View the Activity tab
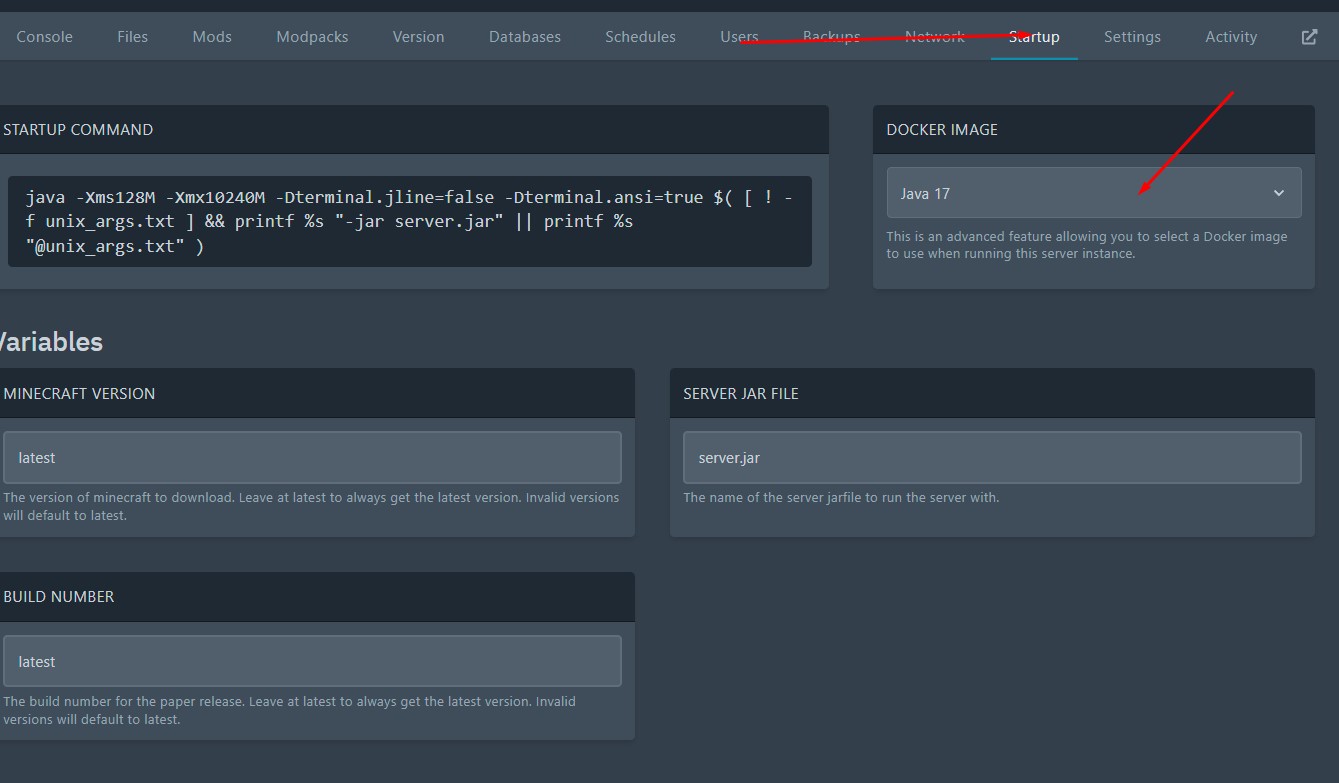 [1231, 37]
